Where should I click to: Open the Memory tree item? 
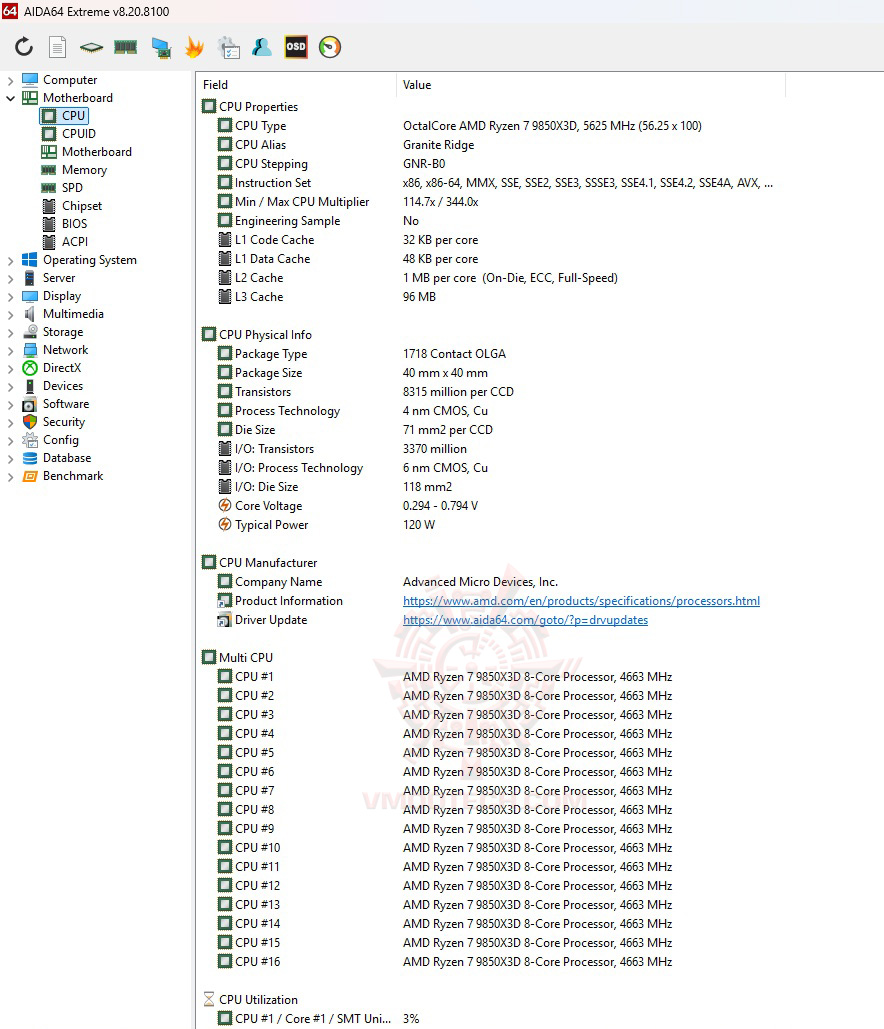tap(74, 170)
